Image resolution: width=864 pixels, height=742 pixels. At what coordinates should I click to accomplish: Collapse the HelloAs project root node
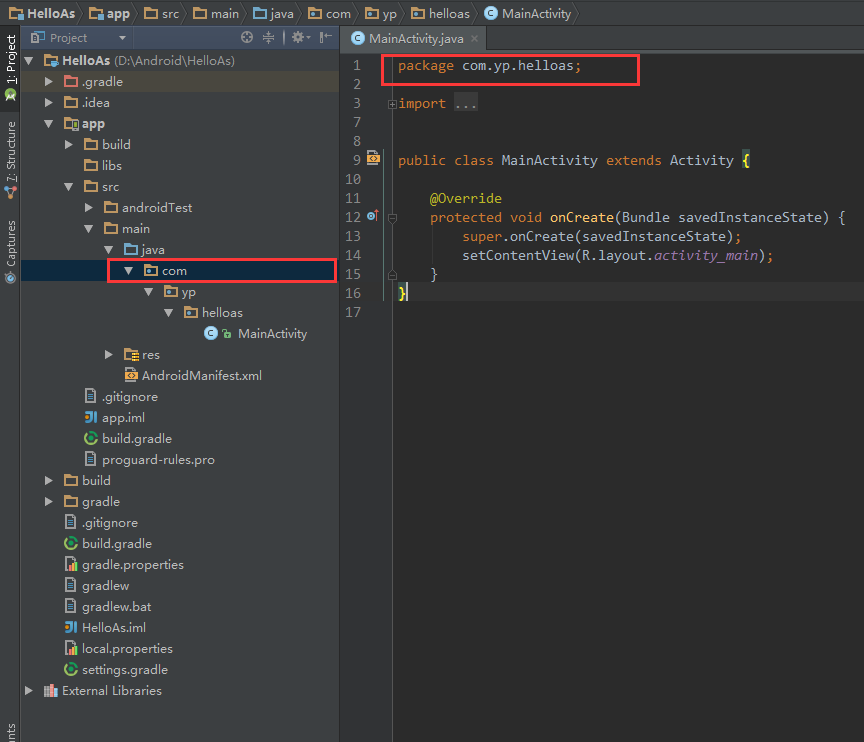[x=29, y=61]
